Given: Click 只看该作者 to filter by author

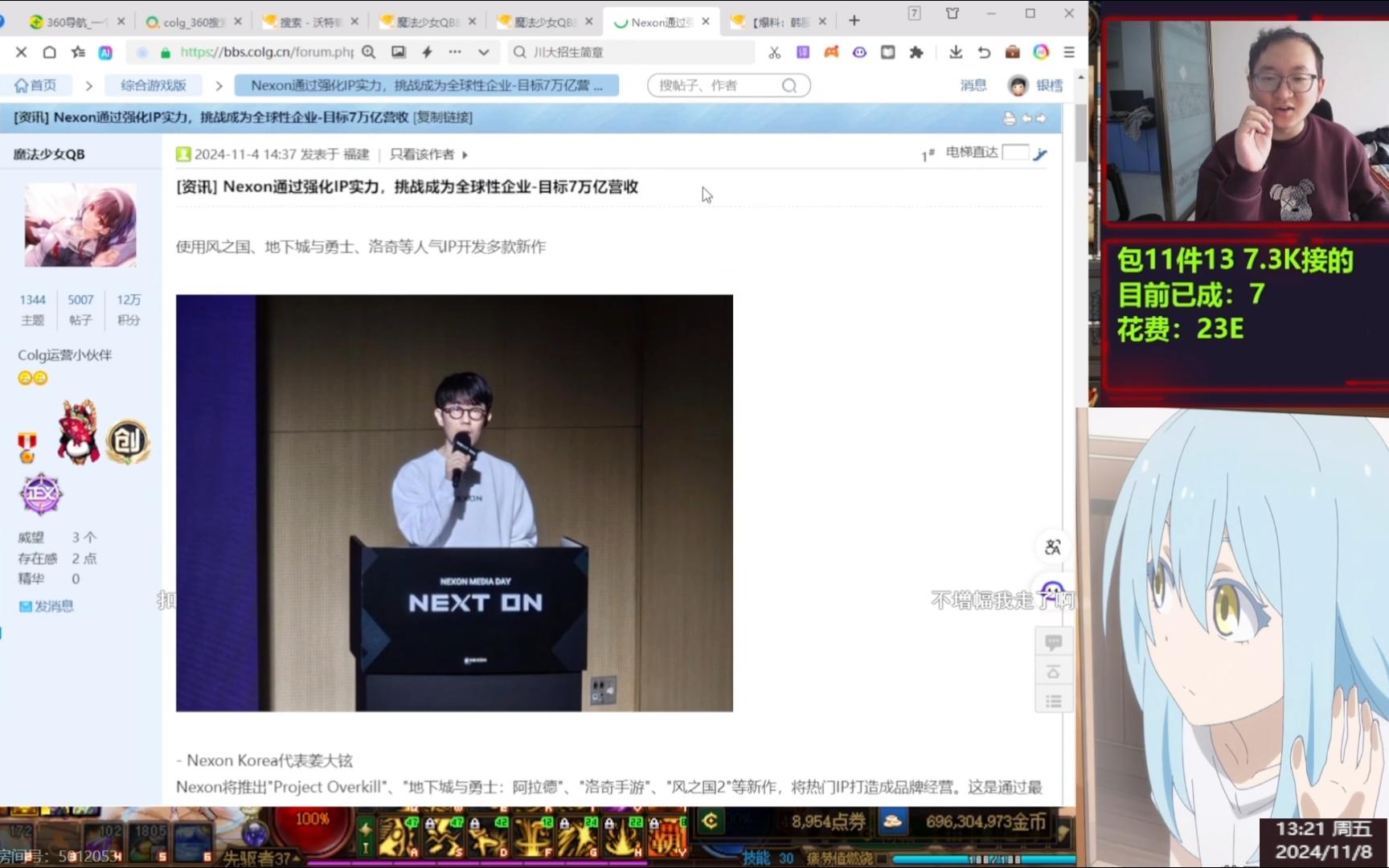Looking at the screenshot, I should tap(422, 154).
